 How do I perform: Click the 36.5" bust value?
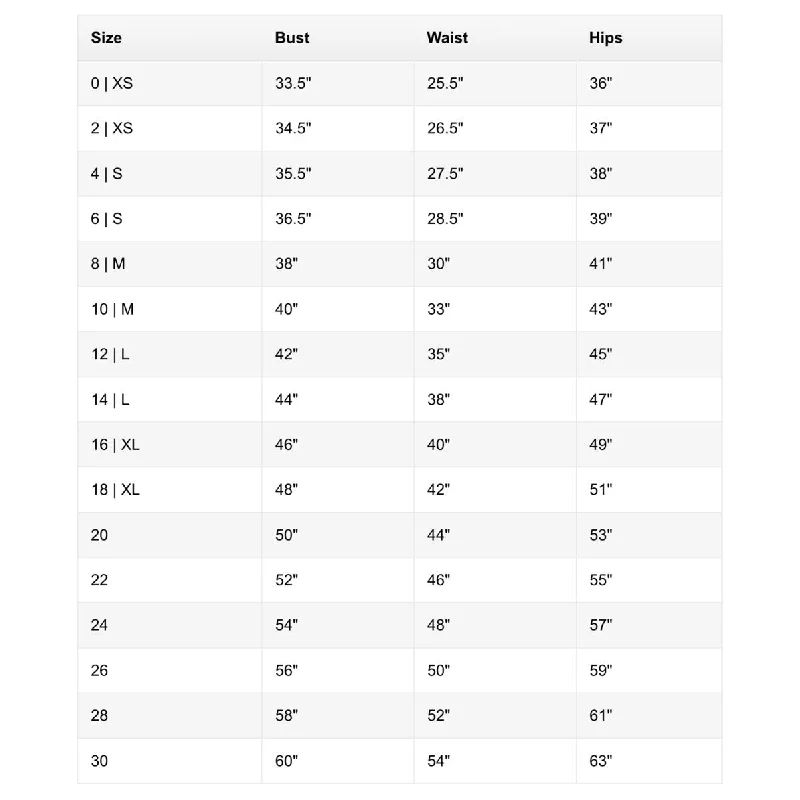[x=293, y=218]
